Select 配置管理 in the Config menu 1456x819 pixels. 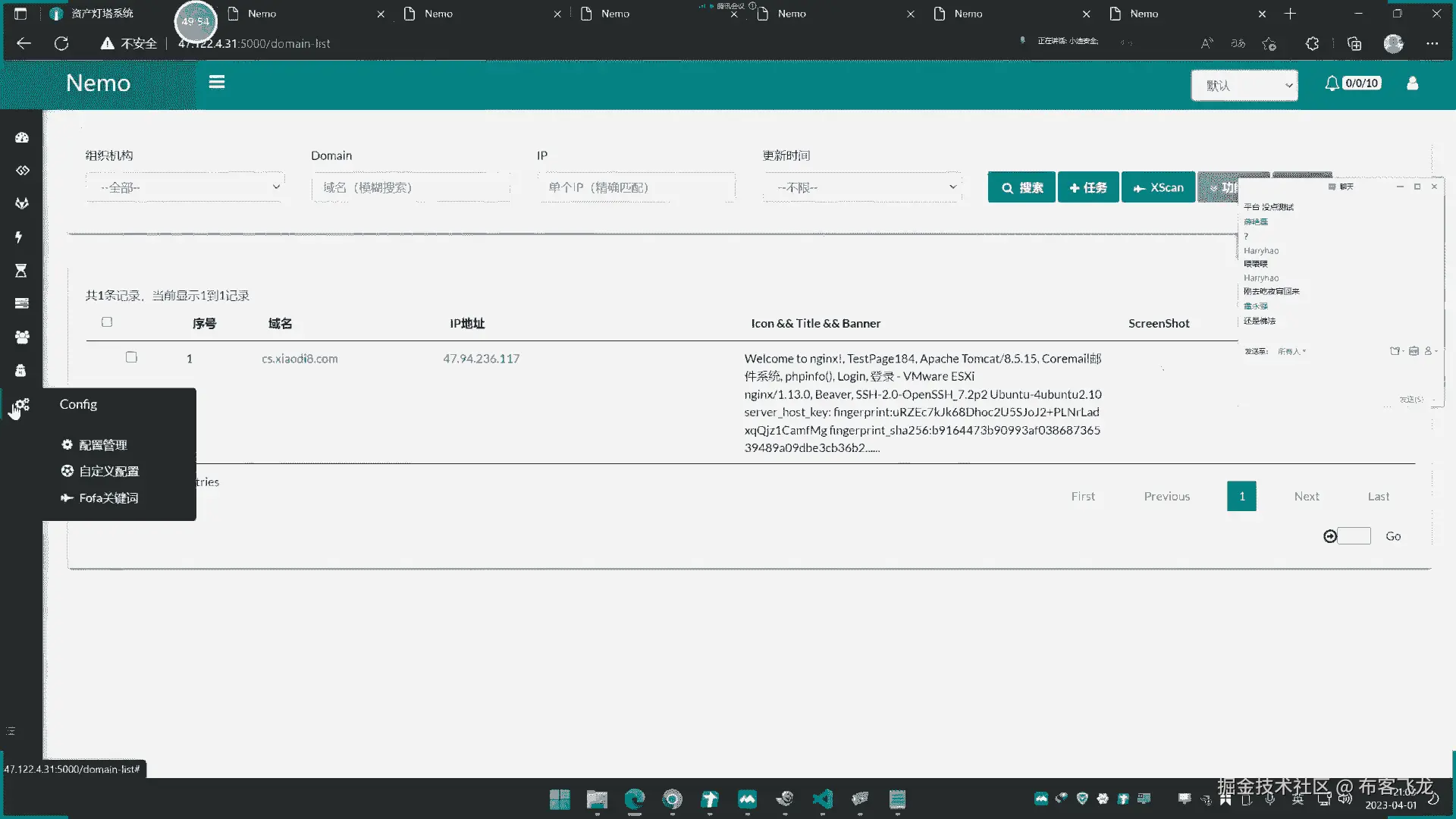click(x=102, y=445)
